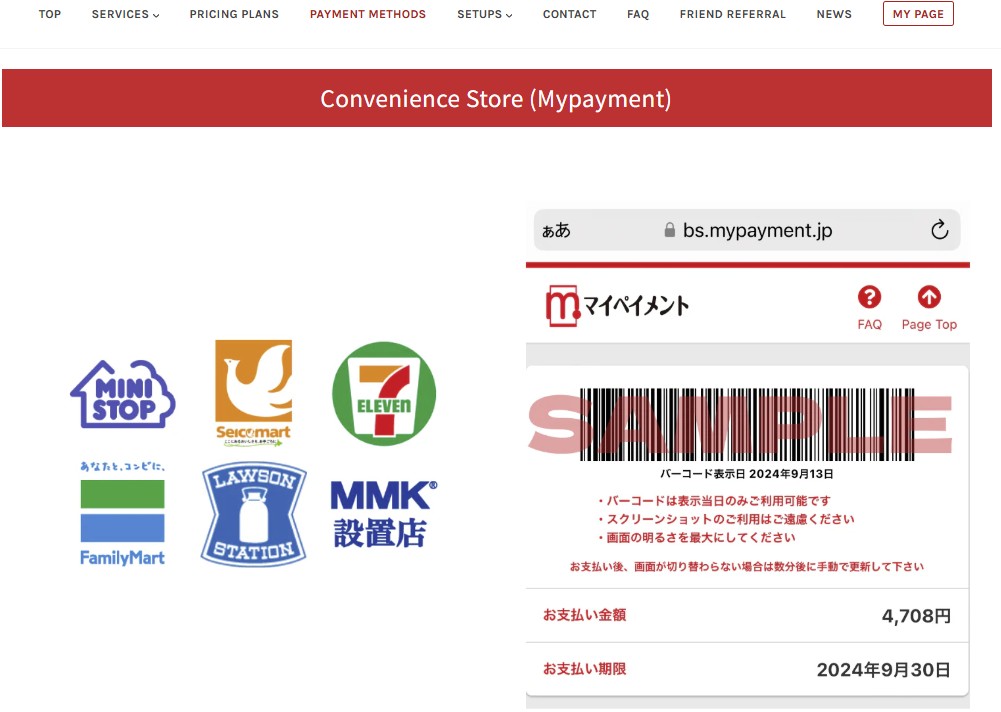This screenshot has width=1001, height=712.
Task: Click the MINI STOP logo
Action: click(123, 394)
